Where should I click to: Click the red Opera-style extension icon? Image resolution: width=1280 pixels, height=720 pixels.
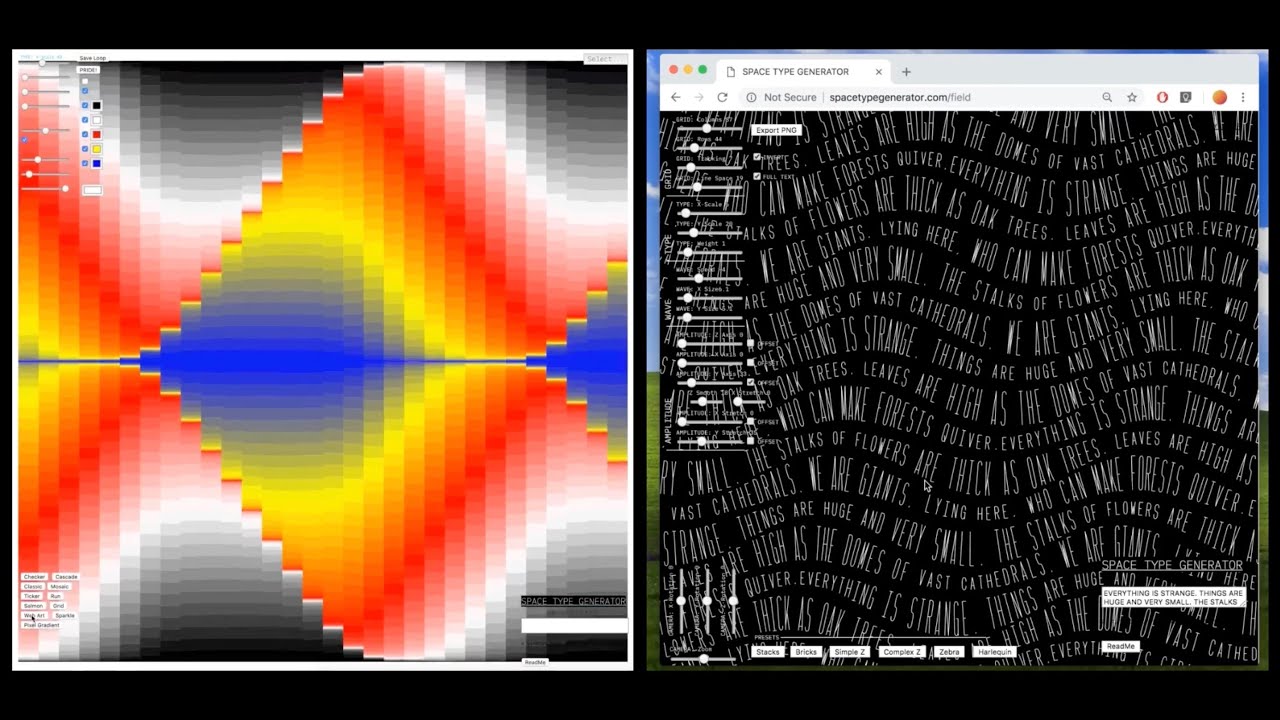pos(1162,97)
